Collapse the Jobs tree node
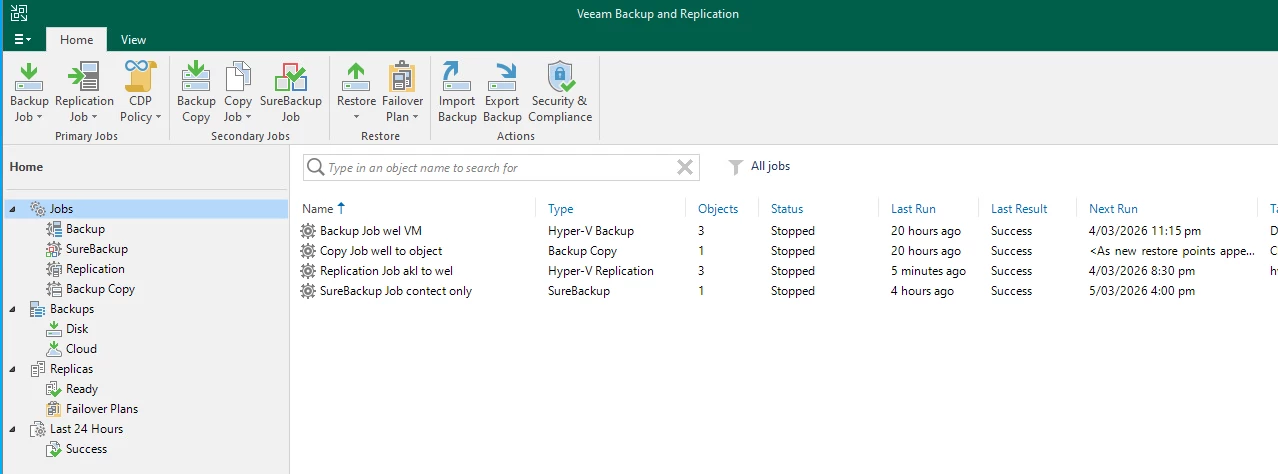Screen dimensions: 1278x474 point(12,210)
